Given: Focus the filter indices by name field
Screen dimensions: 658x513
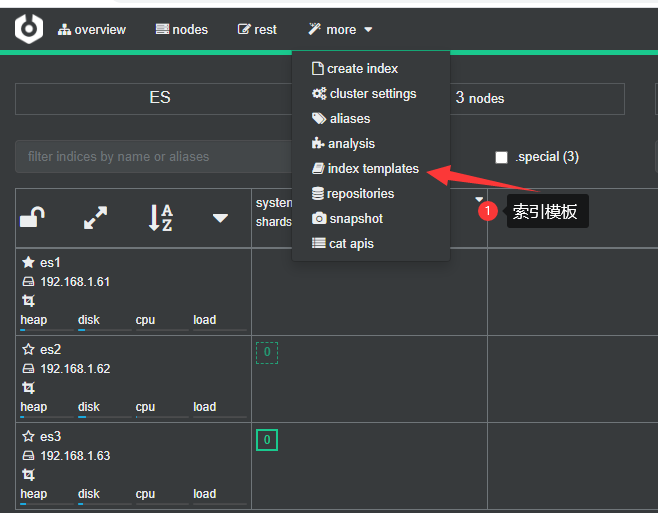Looking at the screenshot, I should [154, 157].
